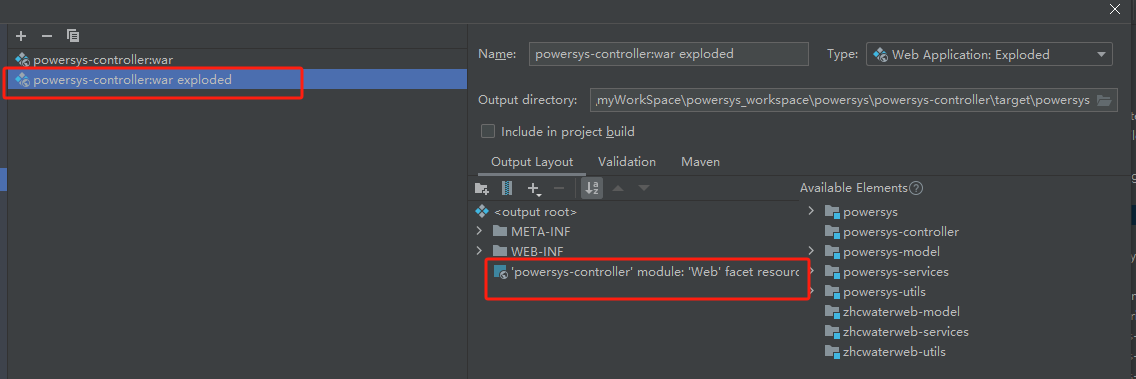Select powersys-services in Available Elements

(x=895, y=272)
